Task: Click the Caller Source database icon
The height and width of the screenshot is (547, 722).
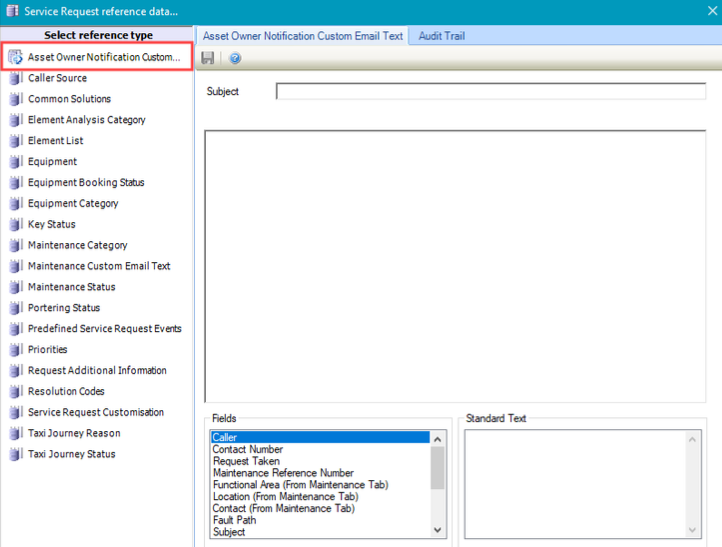Action: coord(15,78)
